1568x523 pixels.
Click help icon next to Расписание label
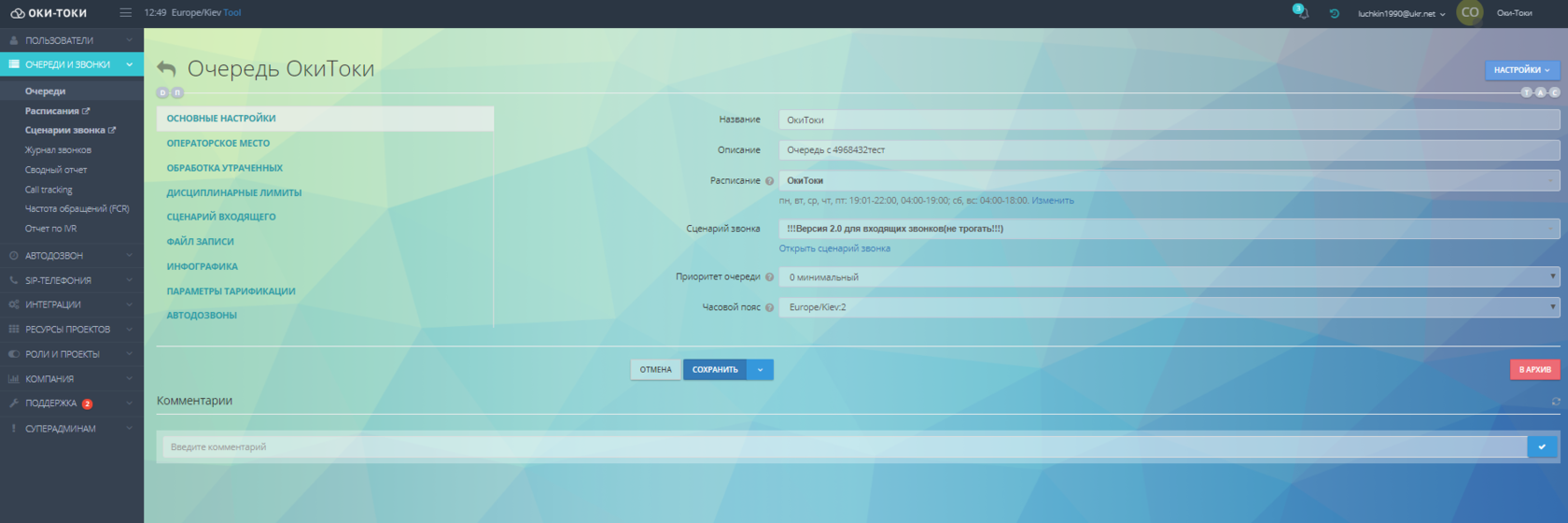[770, 181]
